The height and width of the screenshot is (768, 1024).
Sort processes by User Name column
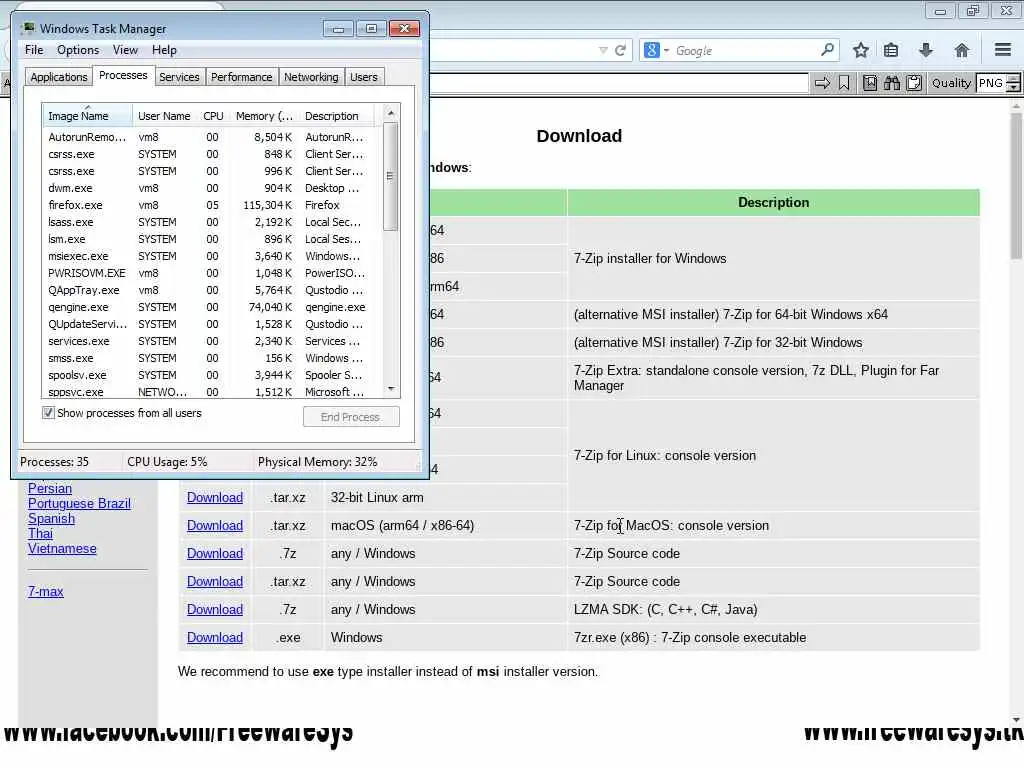pos(165,116)
